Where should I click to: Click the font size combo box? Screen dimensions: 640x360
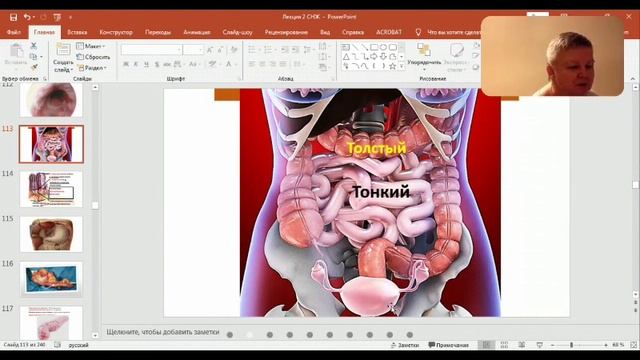coord(193,50)
